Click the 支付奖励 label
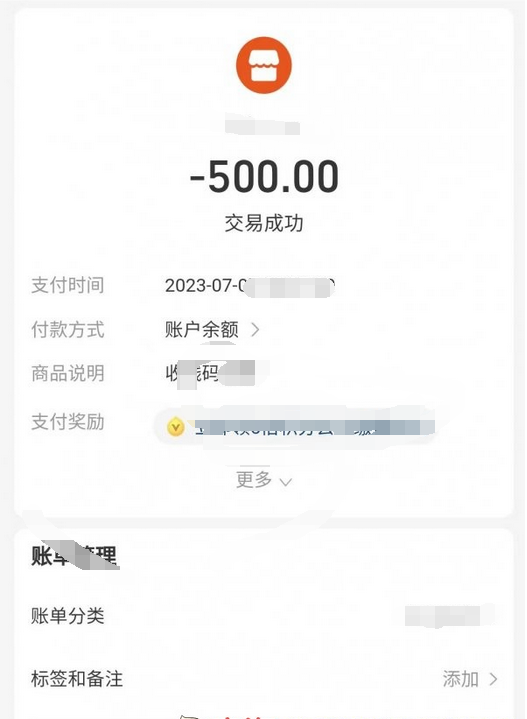 (68, 421)
